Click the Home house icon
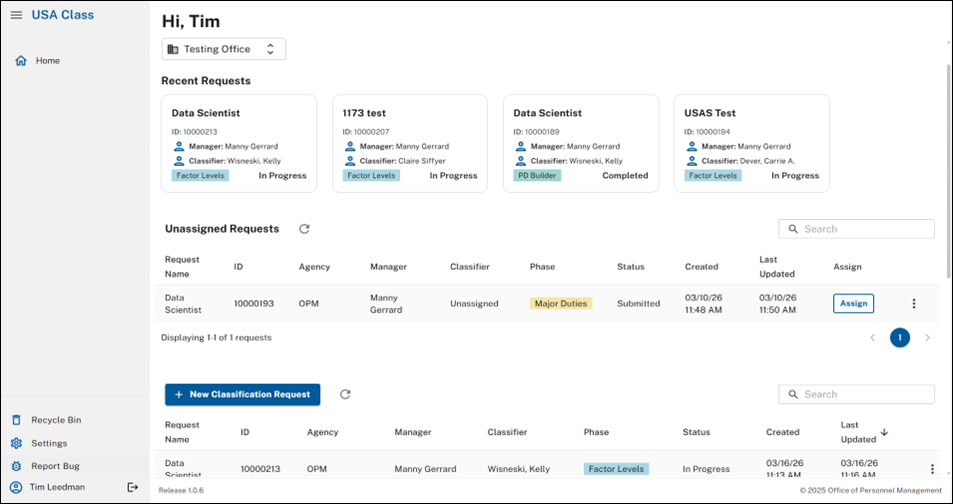This screenshot has height=504, width=953. point(21,61)
